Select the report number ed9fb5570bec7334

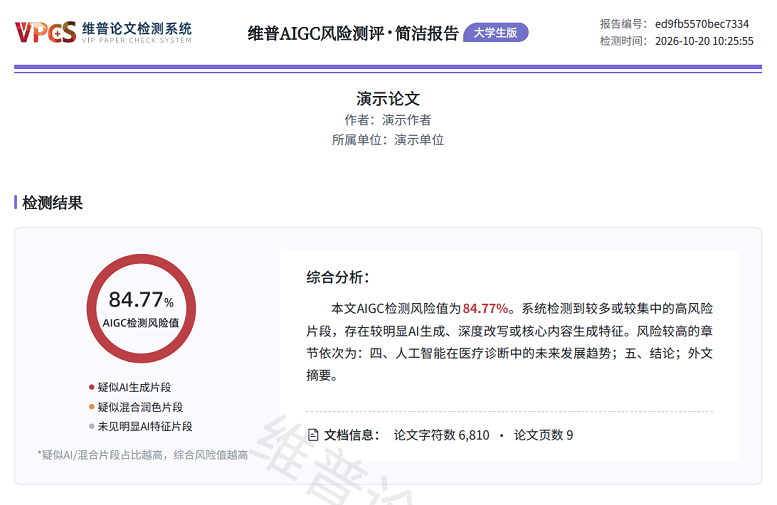[702, 24]
